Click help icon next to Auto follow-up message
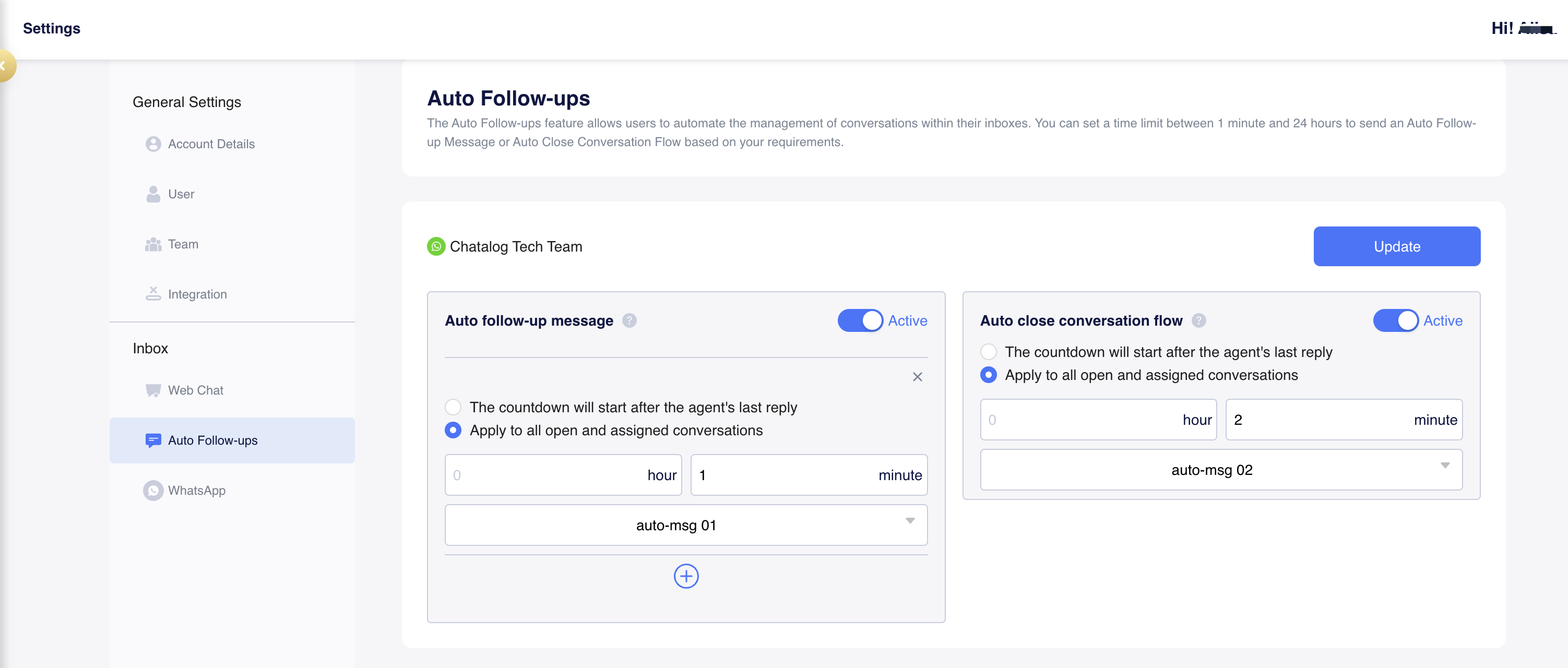This screenshot has width=1568, height=668. [629, 320]
